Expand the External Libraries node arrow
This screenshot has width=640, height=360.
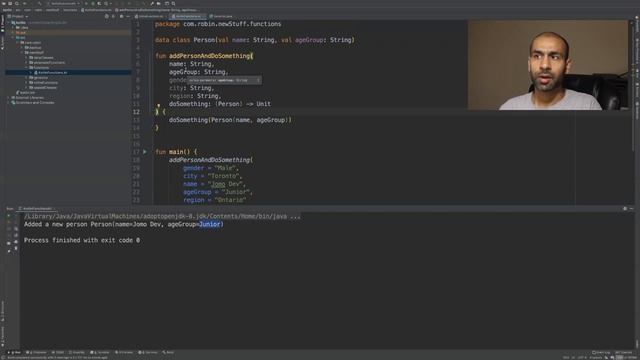[9, 98]
